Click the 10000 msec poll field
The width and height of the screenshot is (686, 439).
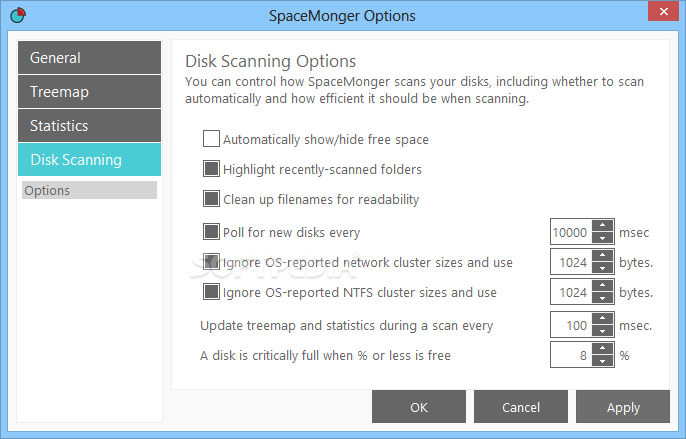[571, 232]
